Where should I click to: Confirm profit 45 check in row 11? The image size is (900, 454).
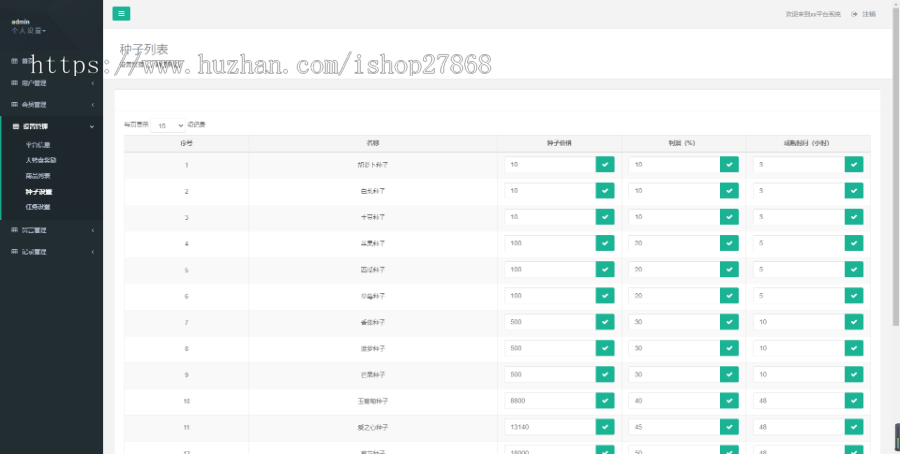pyautogui.click(x=729, y=427)
